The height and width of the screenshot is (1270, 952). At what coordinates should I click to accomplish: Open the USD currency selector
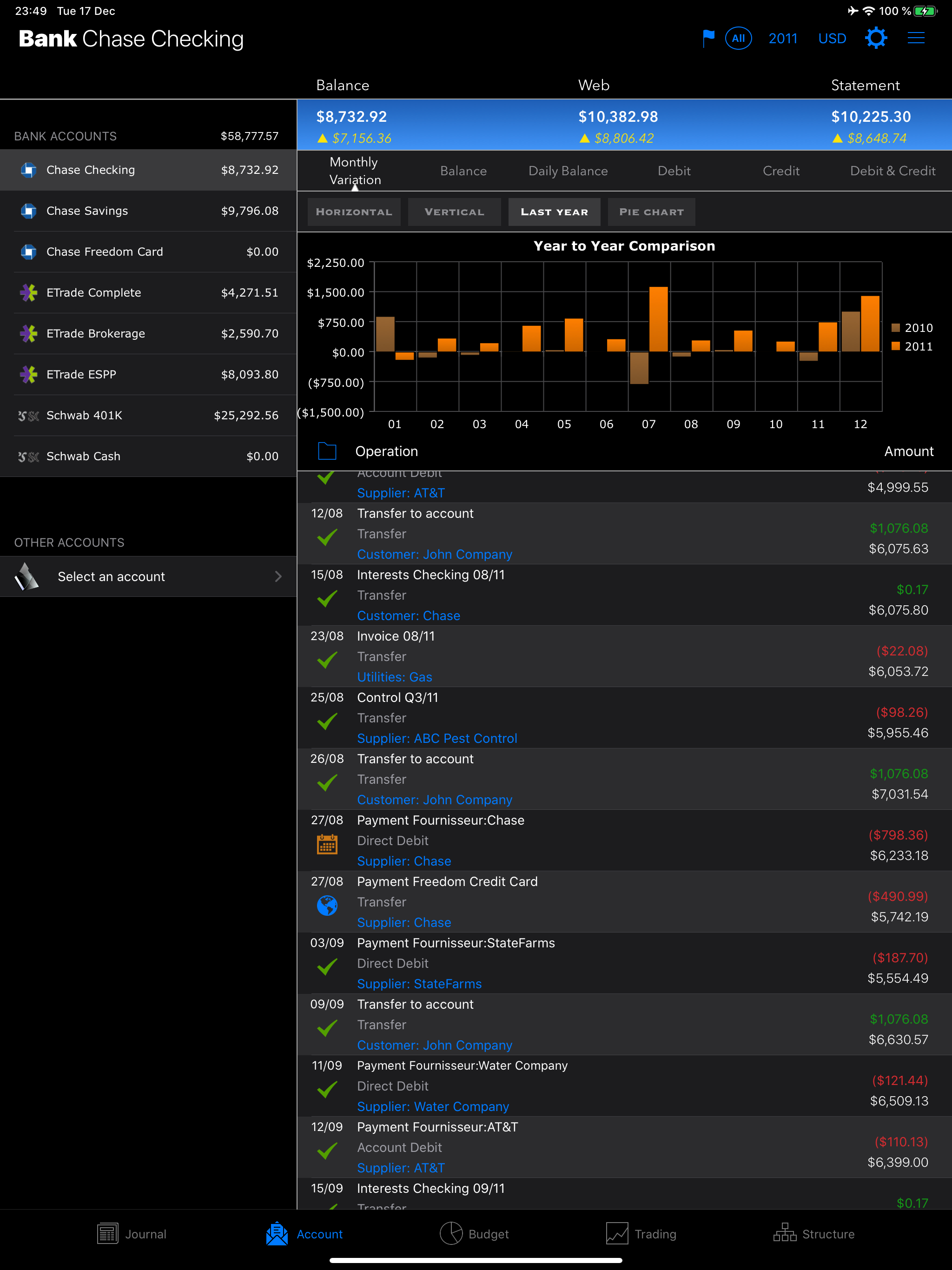(832, 39)
